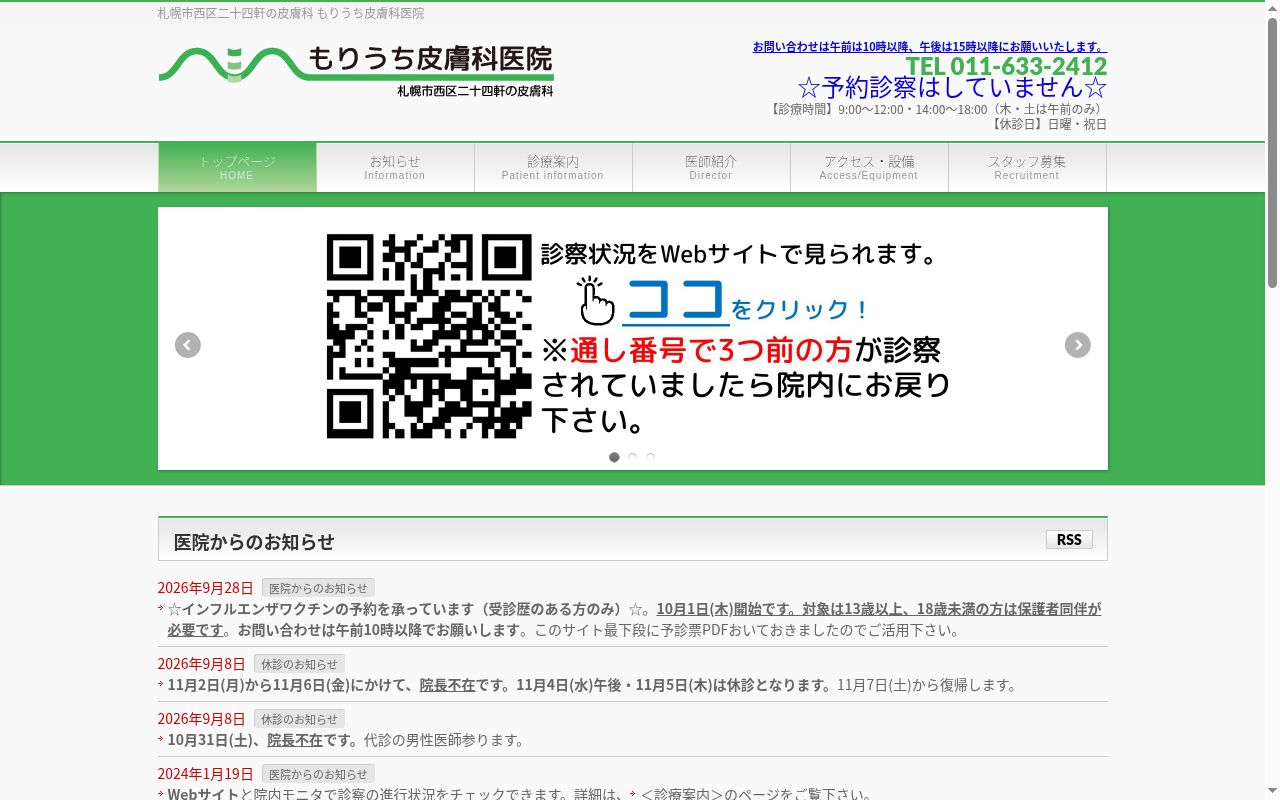Click the scrollbar down arrow
The width and height of the screenshot is (1280, 800).
1272,792
